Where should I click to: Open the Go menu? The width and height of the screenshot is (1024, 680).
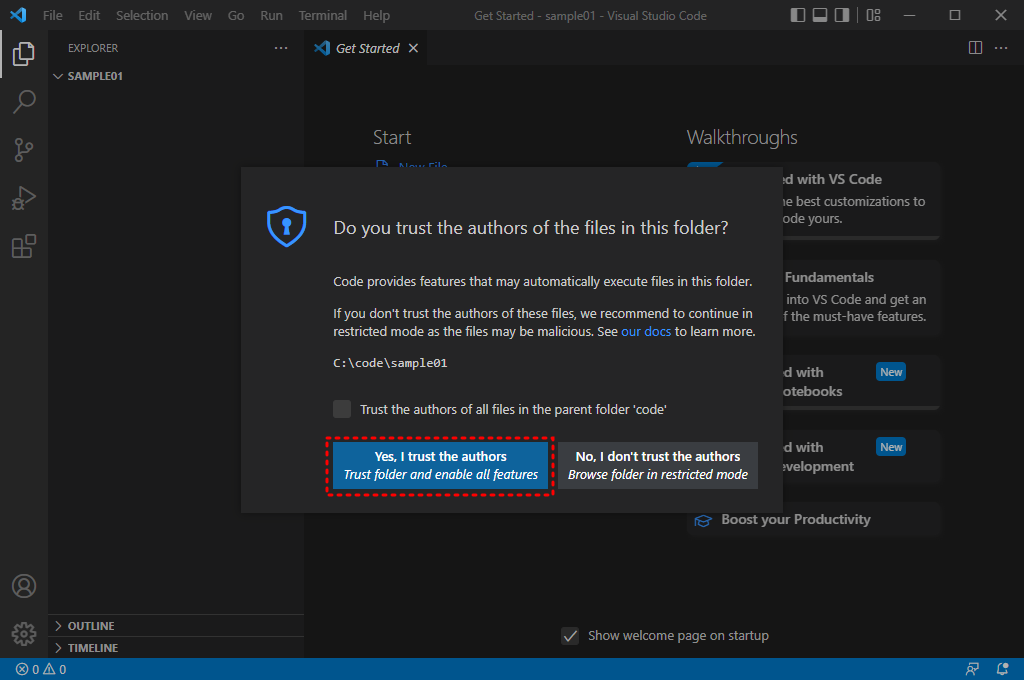[236, 15]
